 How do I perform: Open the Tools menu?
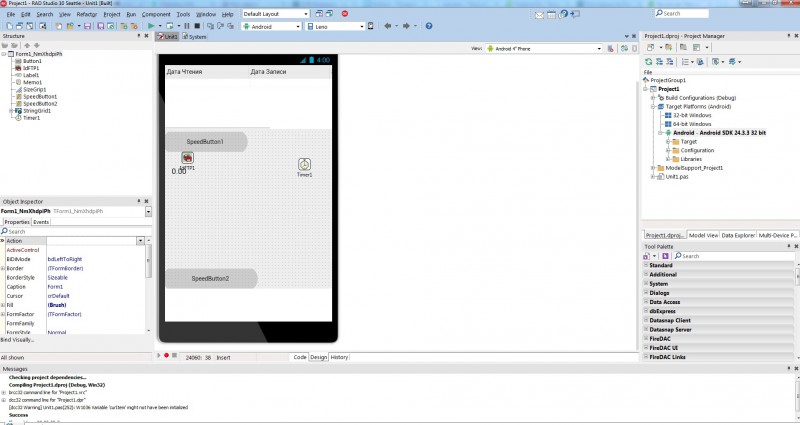183,14
